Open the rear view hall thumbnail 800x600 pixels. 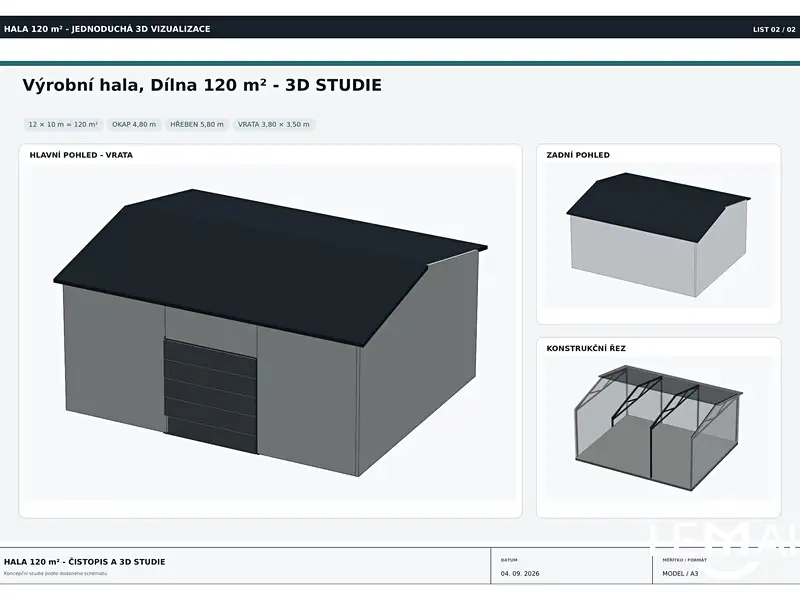[658, 235]
